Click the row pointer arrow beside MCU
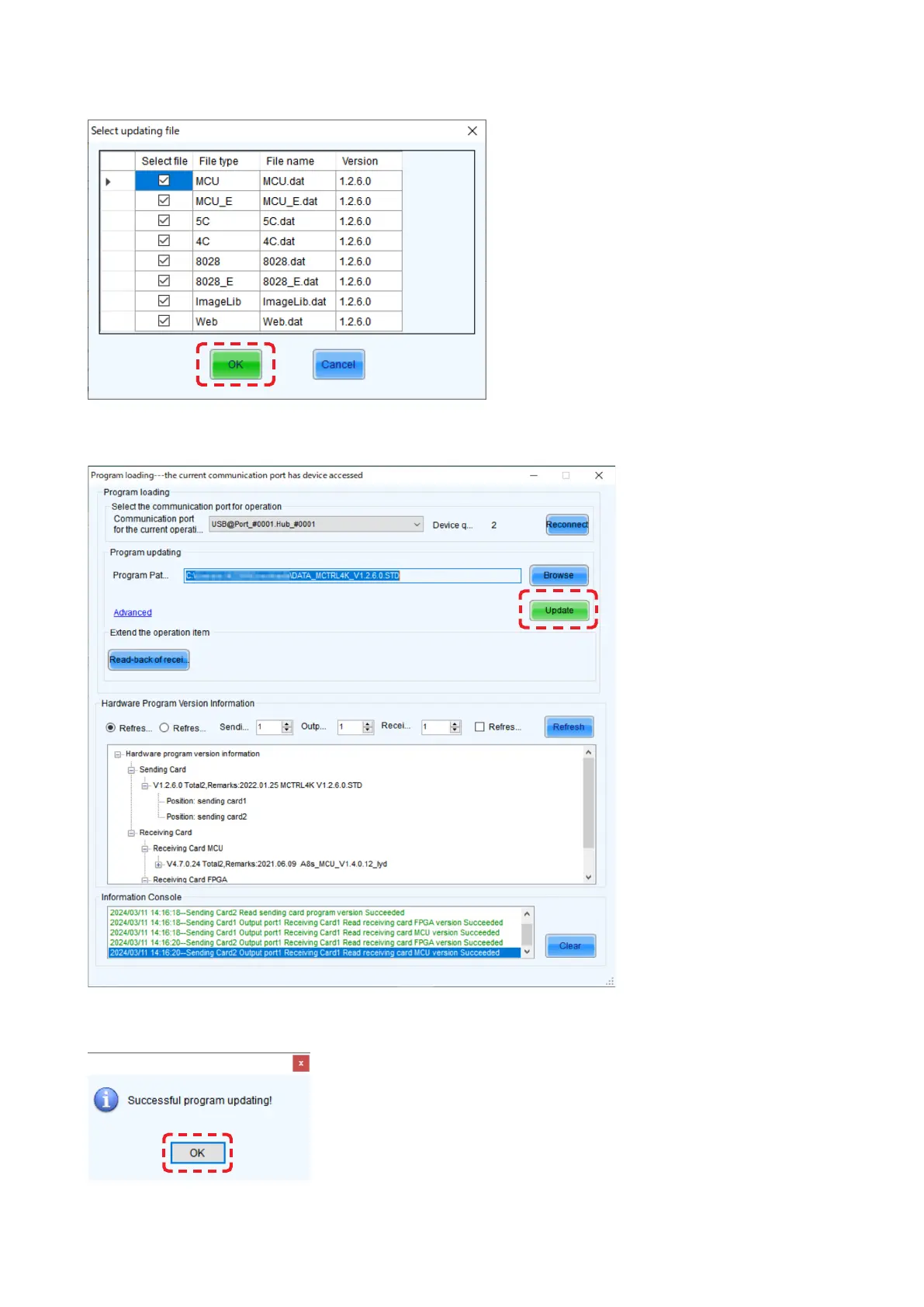The width and height of the screenshot is (924, 1307). (x=108, y=182)
